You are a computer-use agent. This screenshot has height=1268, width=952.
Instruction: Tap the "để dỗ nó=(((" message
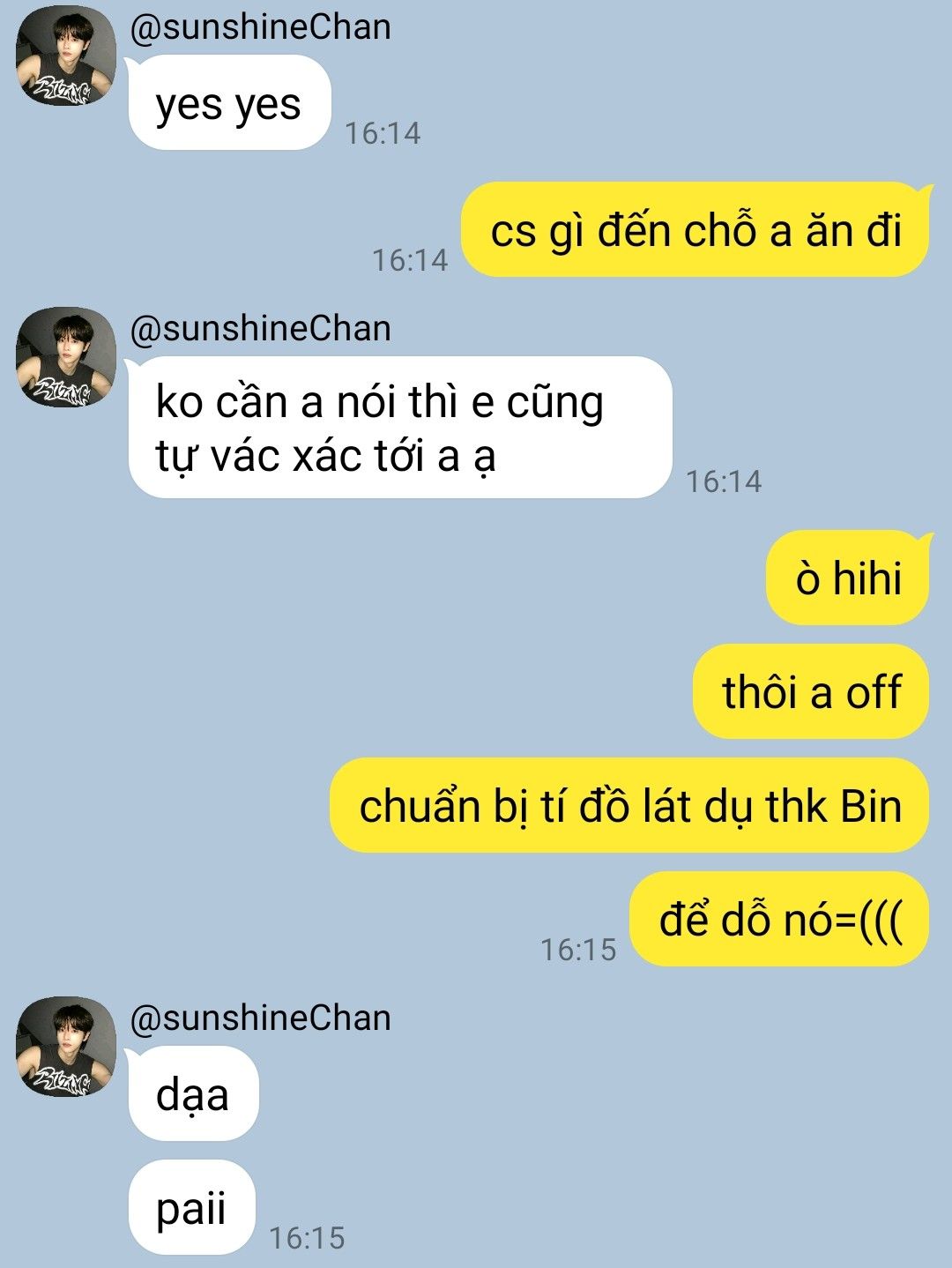coord(779,919)
